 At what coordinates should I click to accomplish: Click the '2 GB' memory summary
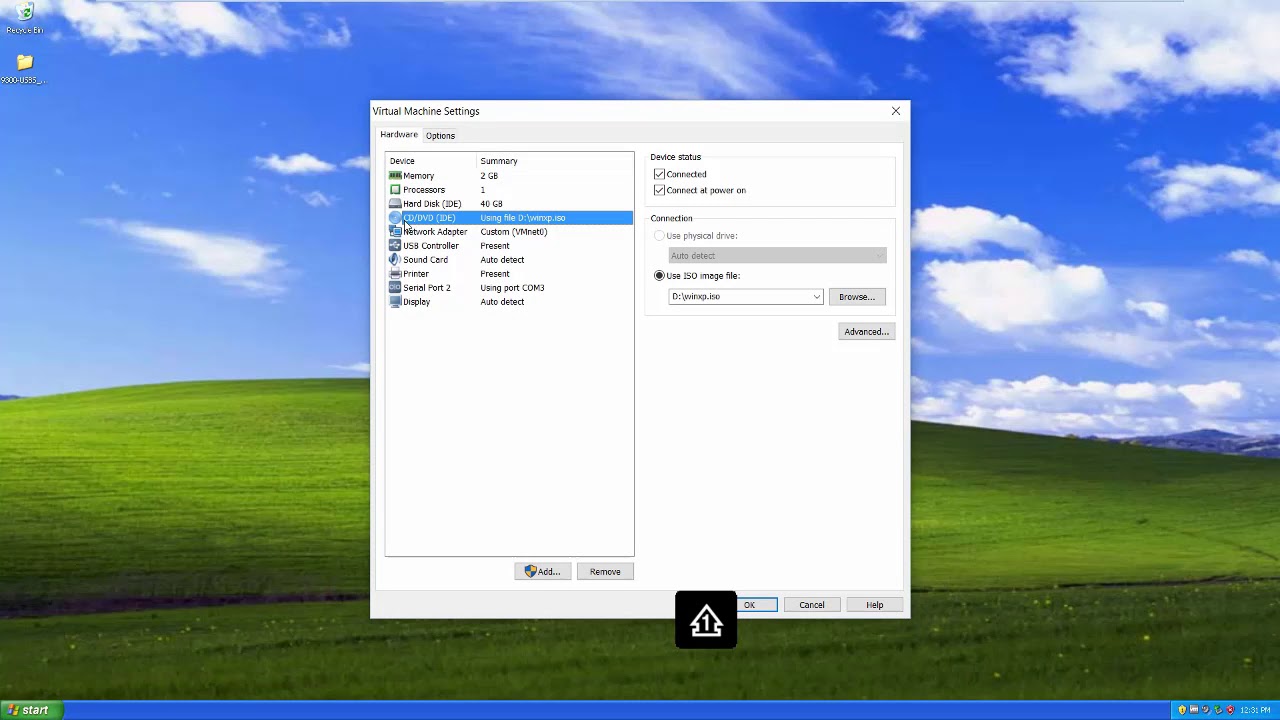[x=489, y=176]
